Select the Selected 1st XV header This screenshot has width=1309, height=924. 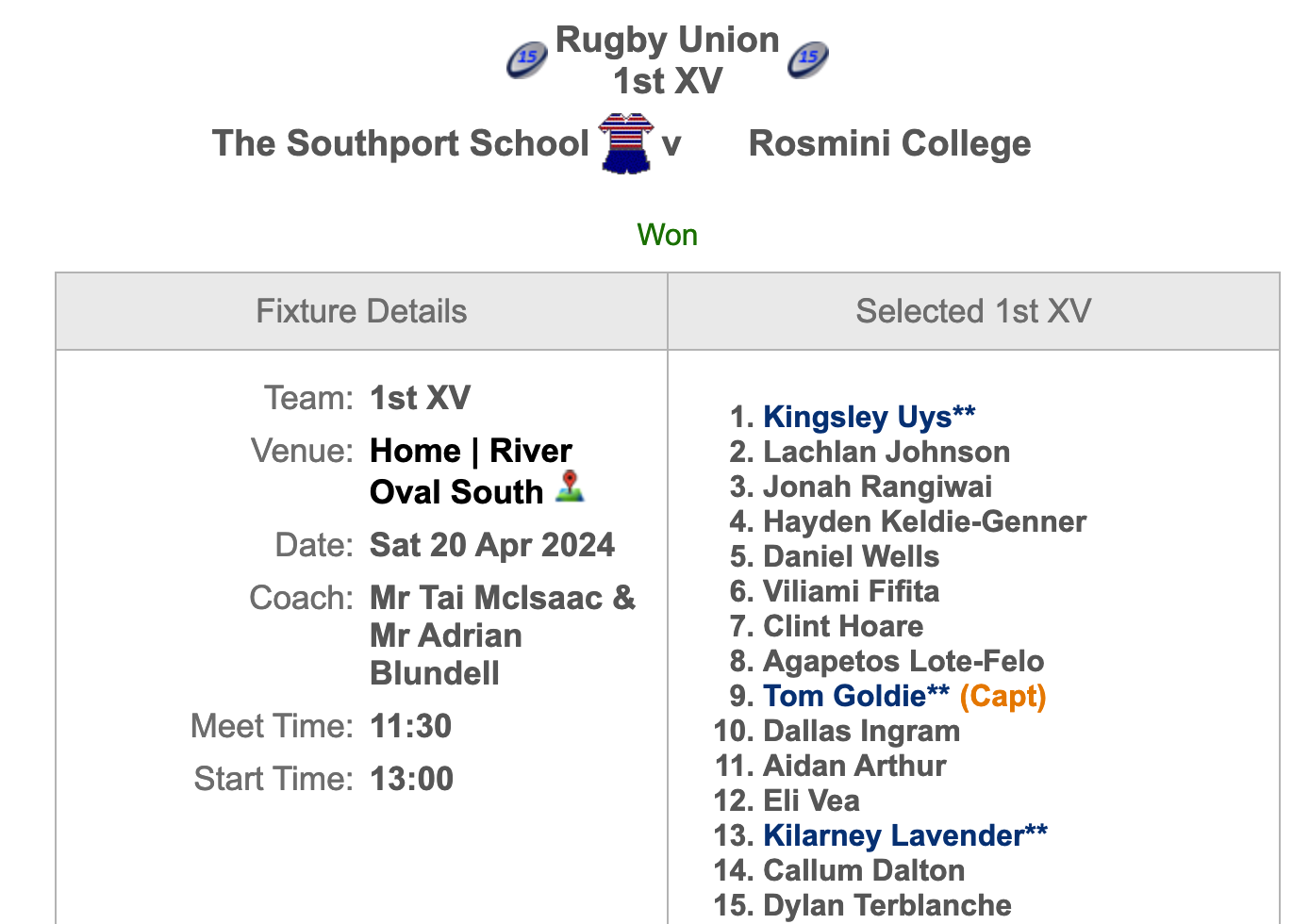(x=973, y=311)
